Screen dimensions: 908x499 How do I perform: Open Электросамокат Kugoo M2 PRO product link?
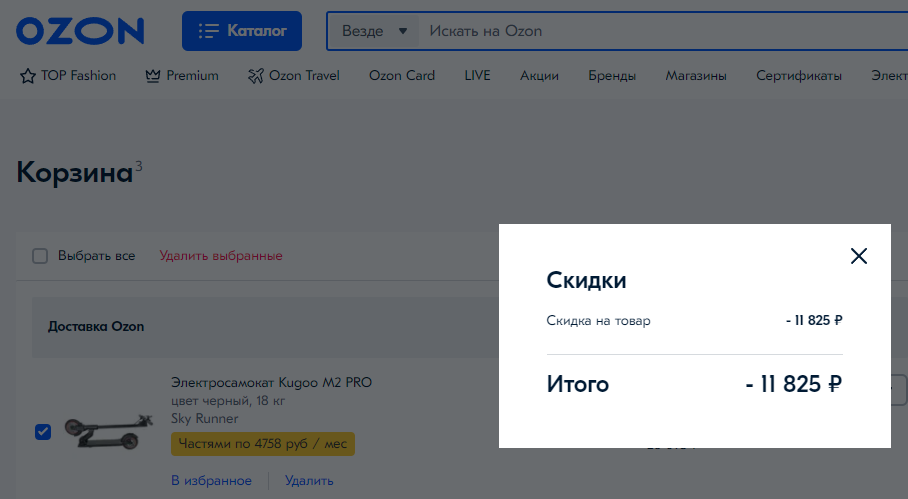point(271,383)
